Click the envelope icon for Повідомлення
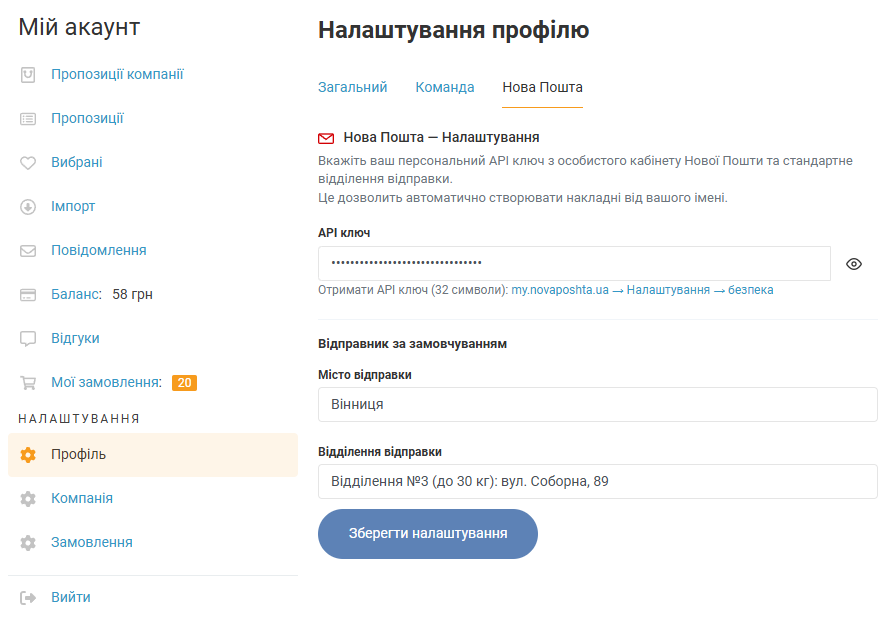The width and height of the screenshot is (894, 618). (x=28, y=251)
